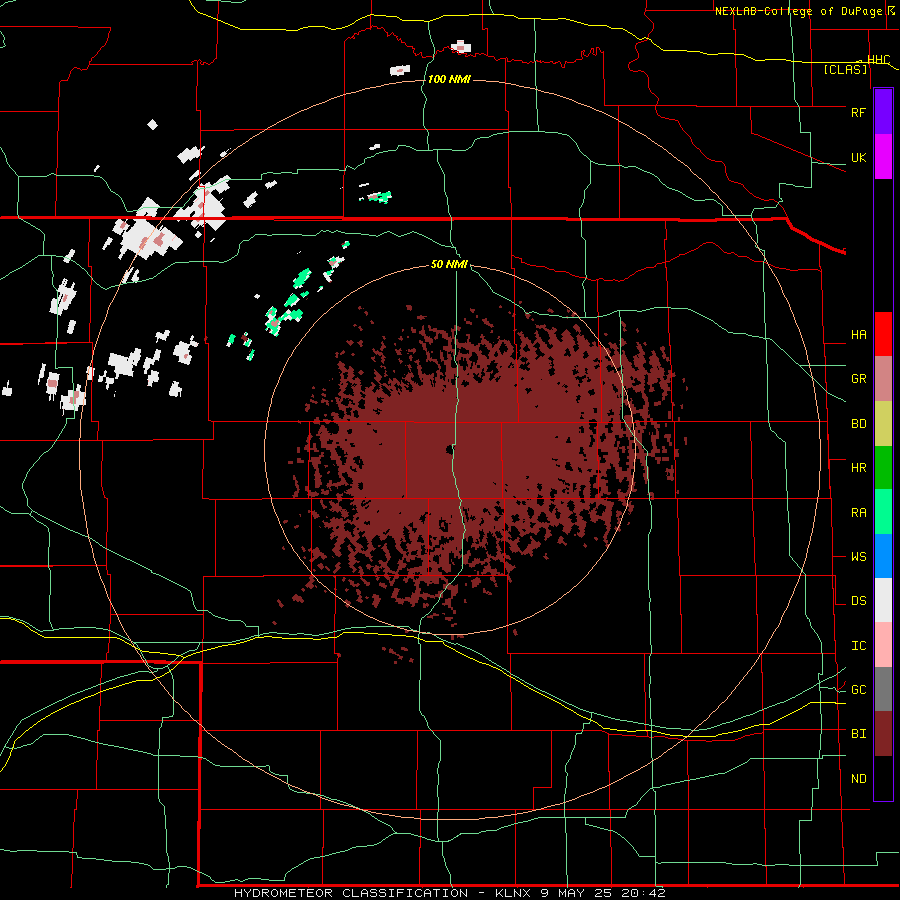Viewport: 900px width, 900px height.
Task: Click the BI legend label
Action: (x=858, y=734)
